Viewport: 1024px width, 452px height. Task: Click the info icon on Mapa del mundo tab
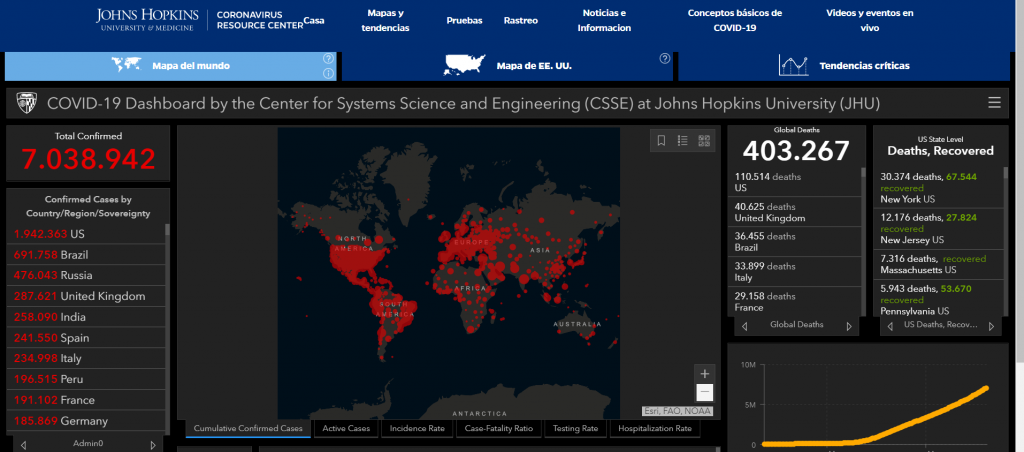tap(328, 73)
